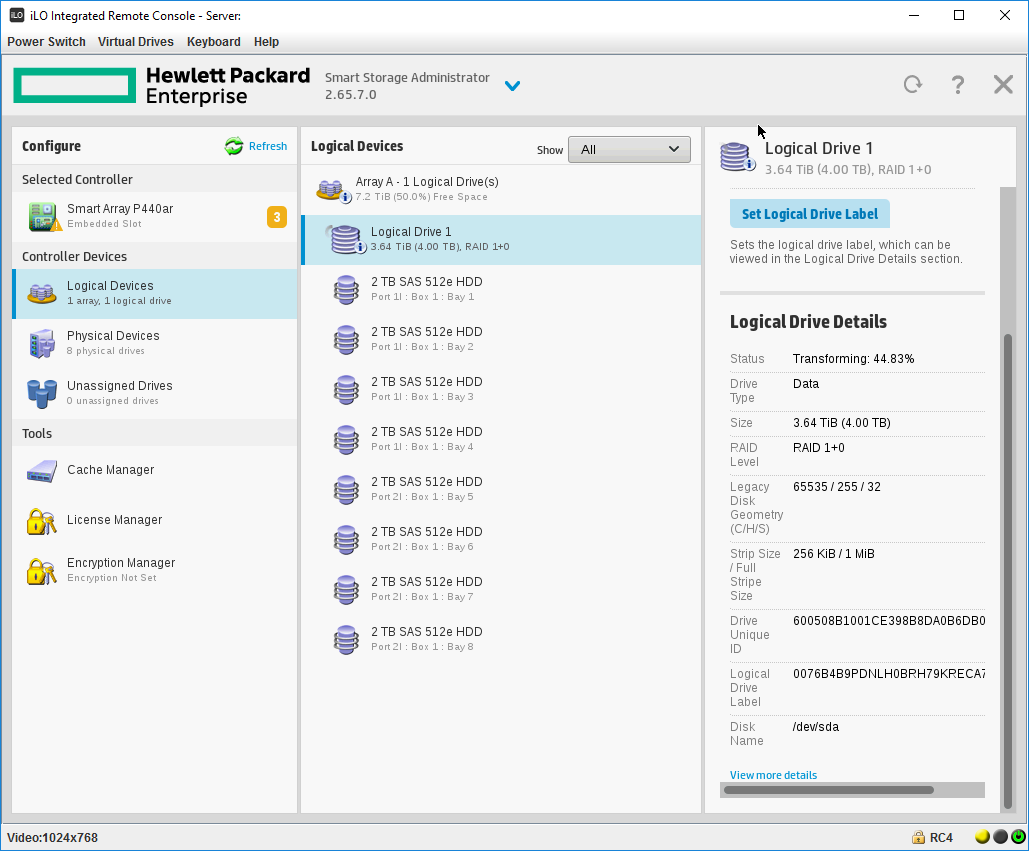Click the Logical Drive 1 details header icon
1029x851 pixels.
(x=737, y=156)
